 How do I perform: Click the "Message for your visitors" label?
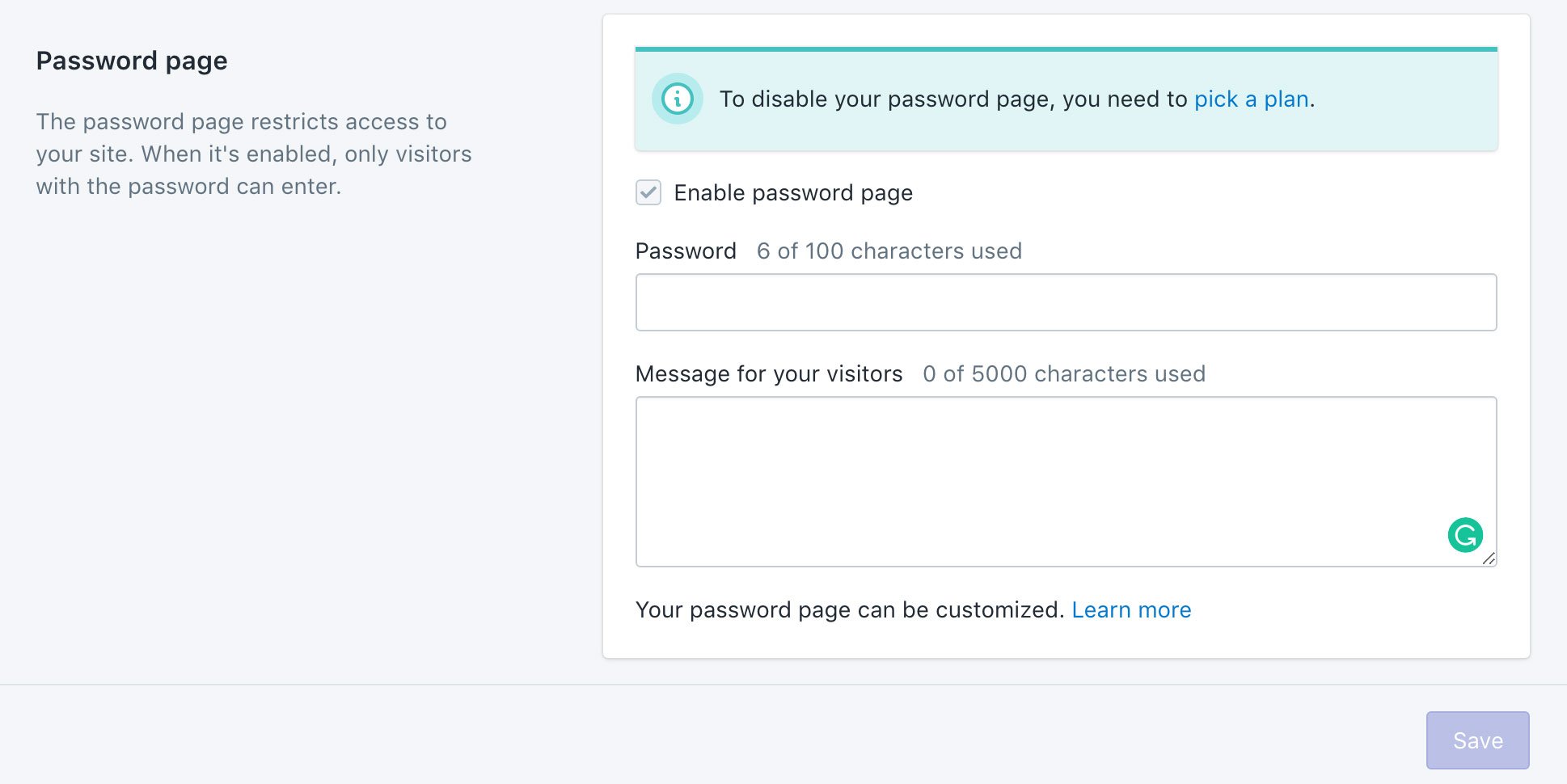tap(769, 373)
